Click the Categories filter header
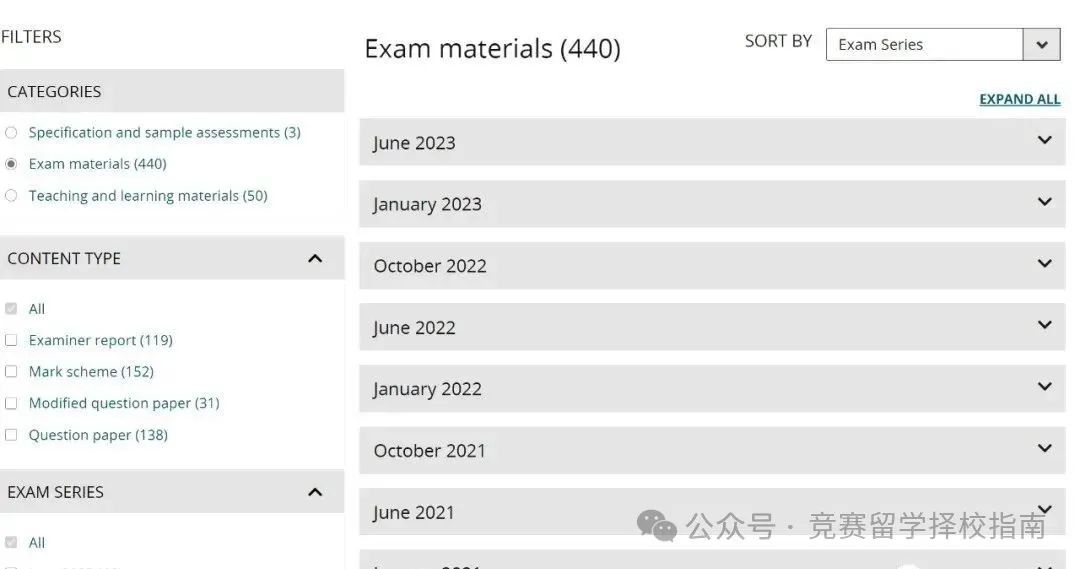Viewport: 1080px width, 569px height. pyautogui.click(x=172, y=91)
